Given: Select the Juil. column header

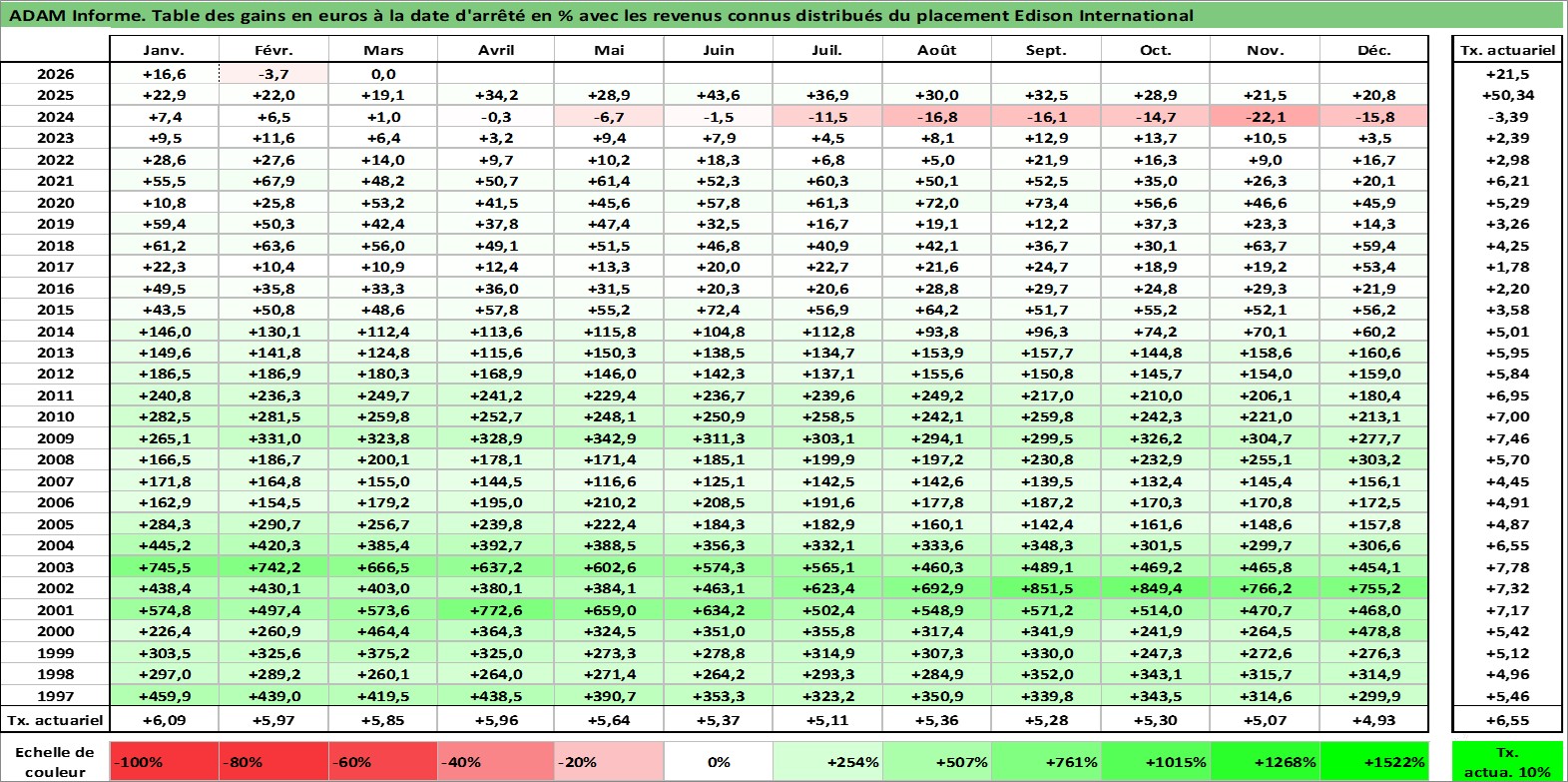Looking at the screenshot, I should tap(827, 50).
